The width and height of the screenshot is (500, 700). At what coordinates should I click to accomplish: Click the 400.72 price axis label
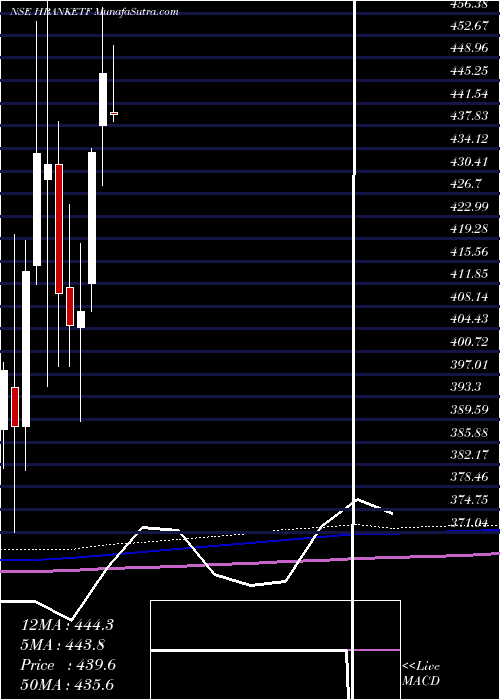pyautogui.click(x=469, y=342)
